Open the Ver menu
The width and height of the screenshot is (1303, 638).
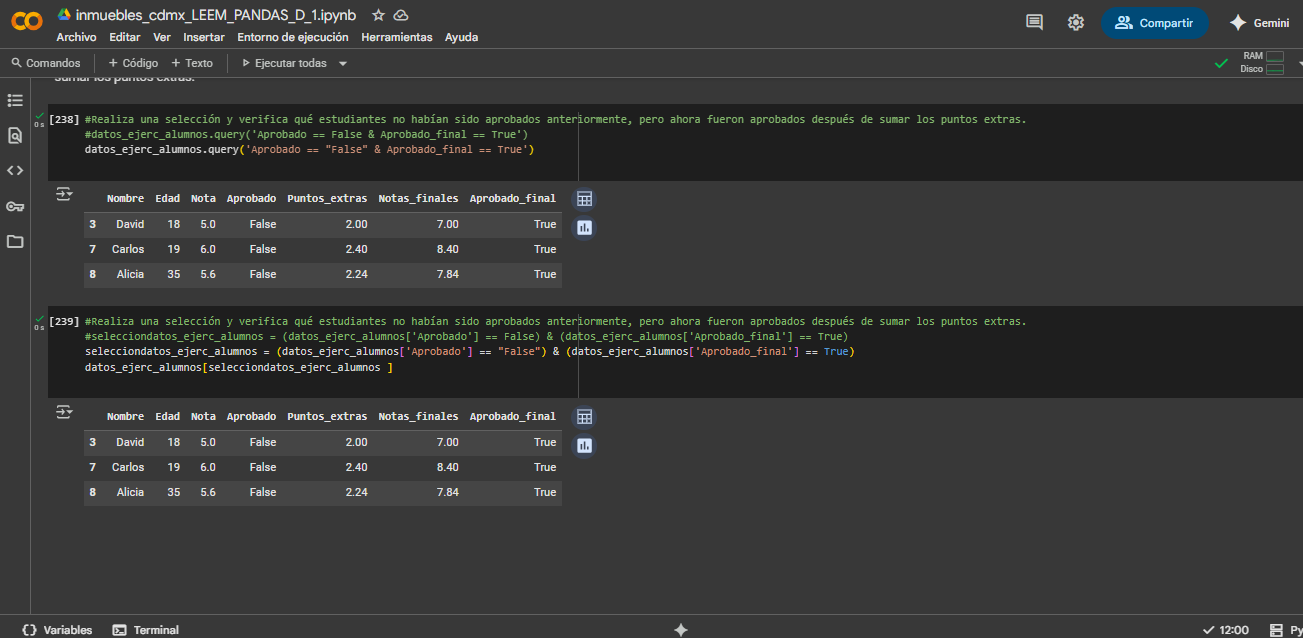click(x=162, y=37)
